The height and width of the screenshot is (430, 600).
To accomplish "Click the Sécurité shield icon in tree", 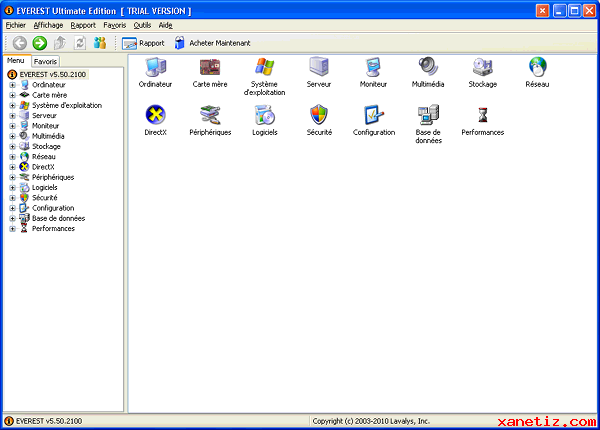I will pos(24,198).
